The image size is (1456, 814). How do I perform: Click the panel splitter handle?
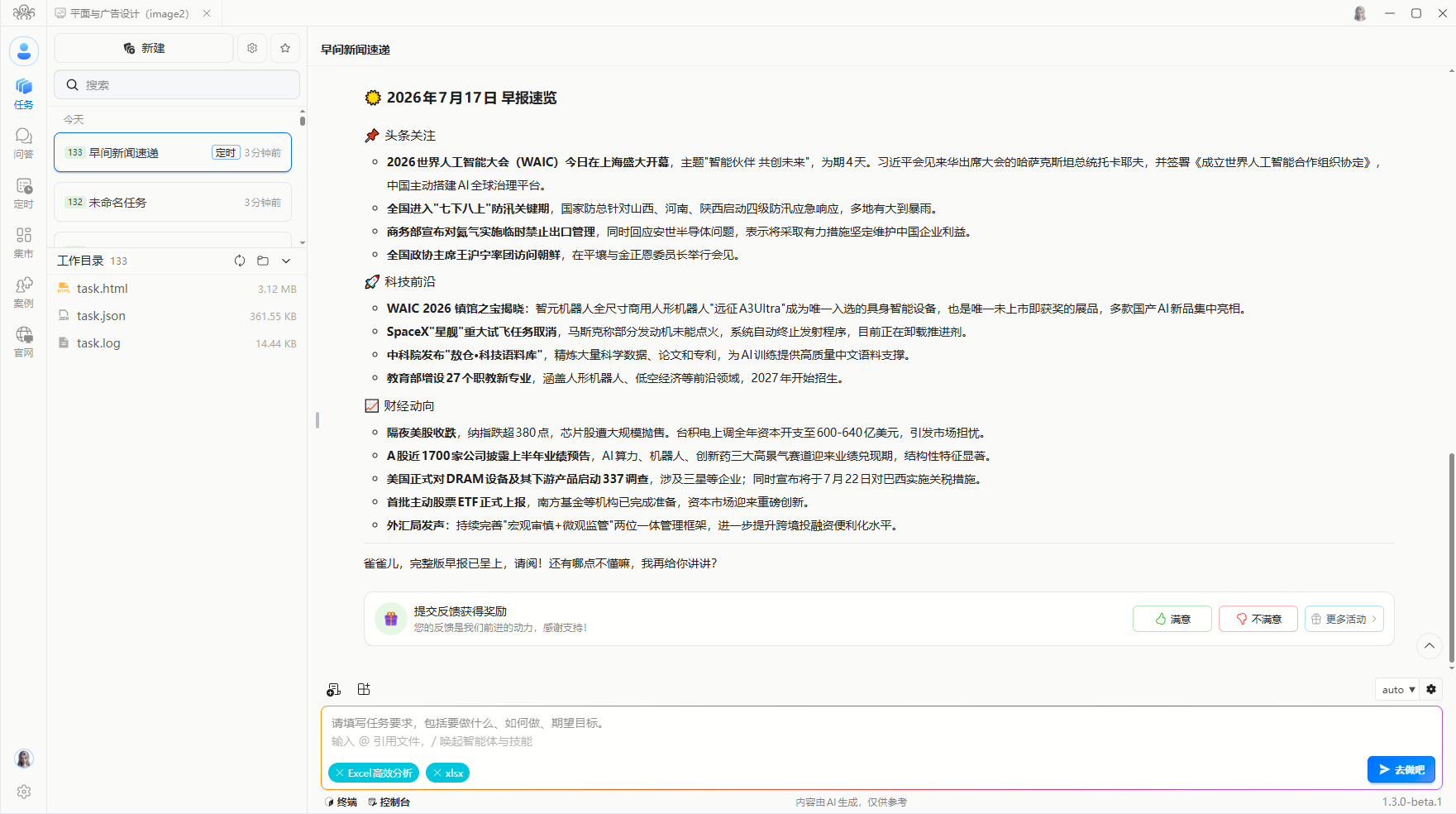[317, 420]
